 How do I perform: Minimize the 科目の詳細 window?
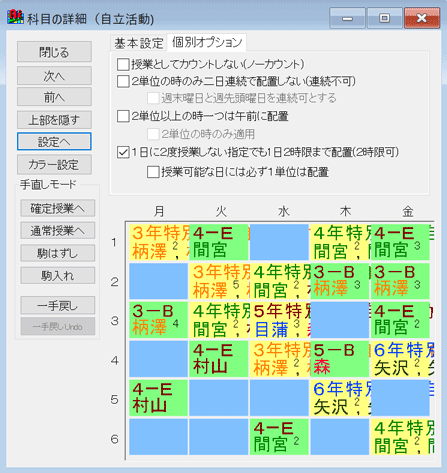pos(347,18)
